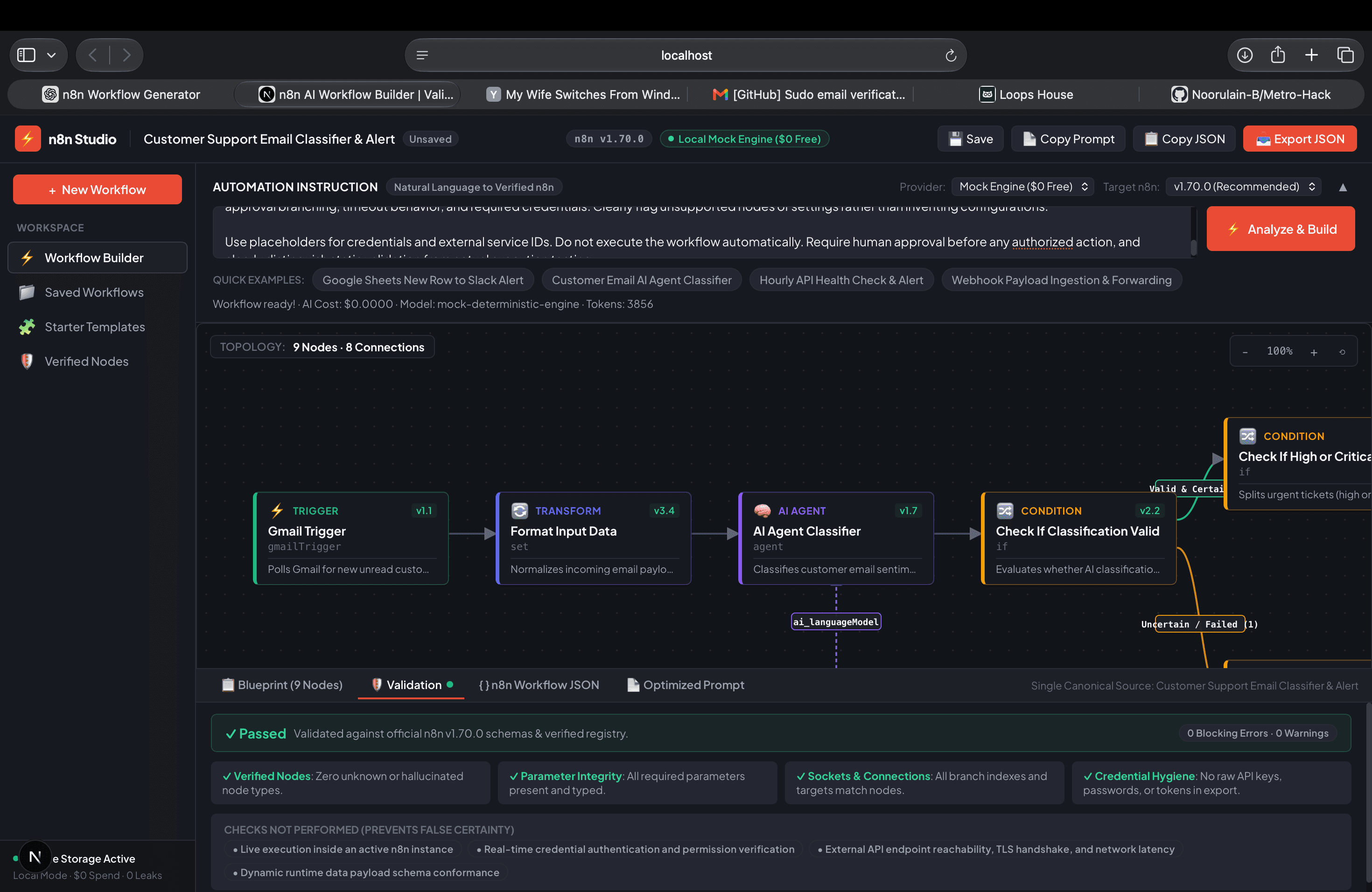Choose Webhook Payload Ingestion & Forwarding example
This screenshot has width=1372, height=892.
[1061, 280]
